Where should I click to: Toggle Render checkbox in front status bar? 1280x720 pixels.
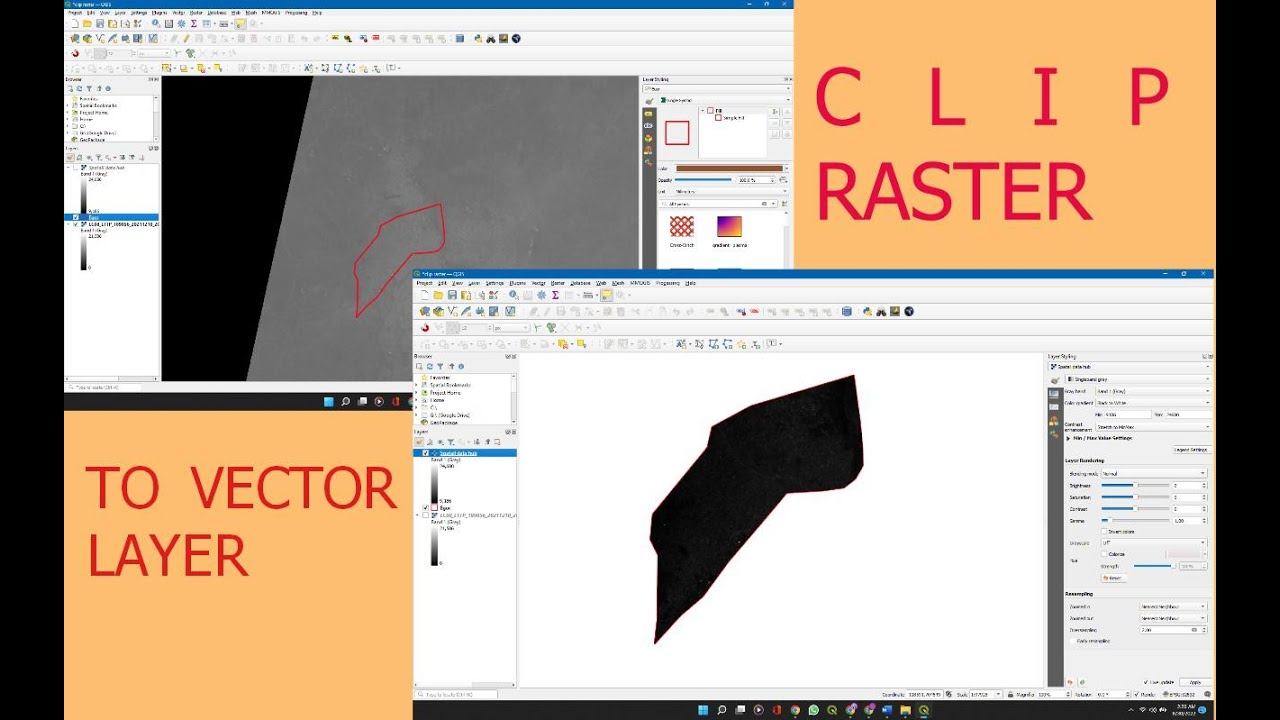pos(1136,694)
